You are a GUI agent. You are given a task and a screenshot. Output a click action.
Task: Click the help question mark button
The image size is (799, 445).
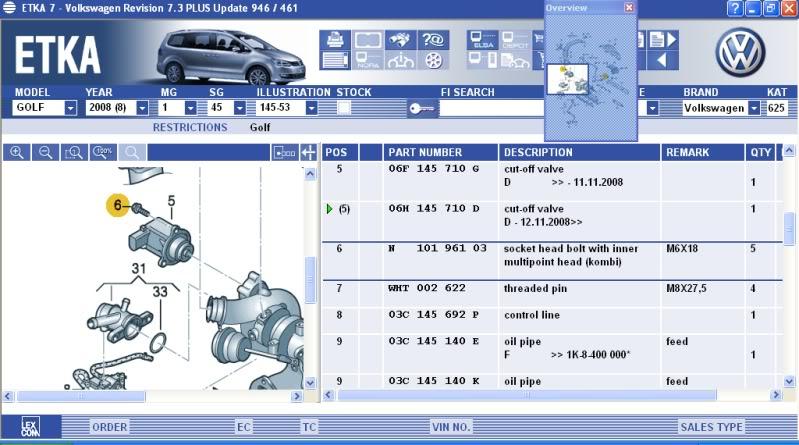(735, 8)
